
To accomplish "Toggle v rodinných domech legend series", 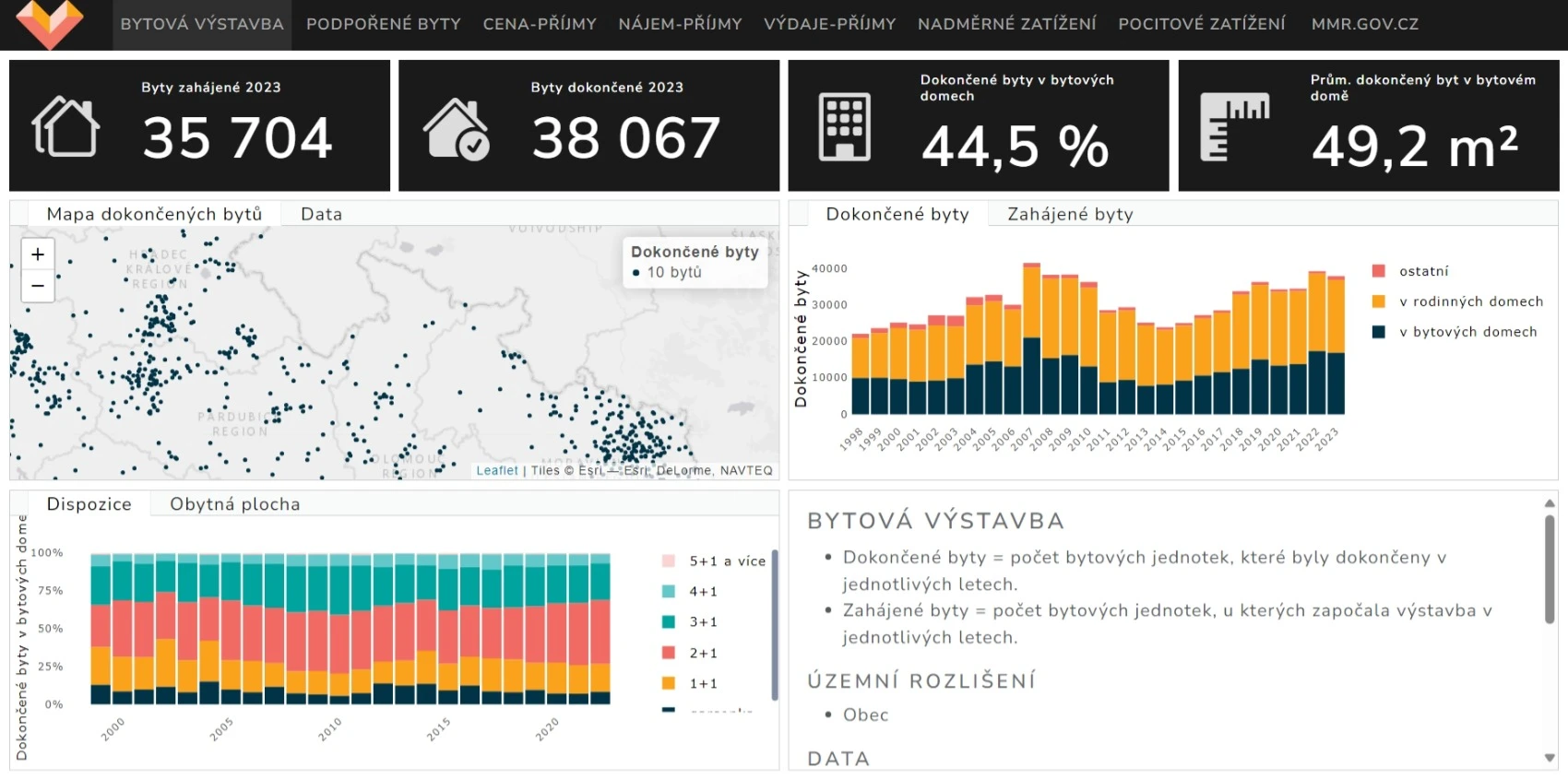I will pos(1457,301).
